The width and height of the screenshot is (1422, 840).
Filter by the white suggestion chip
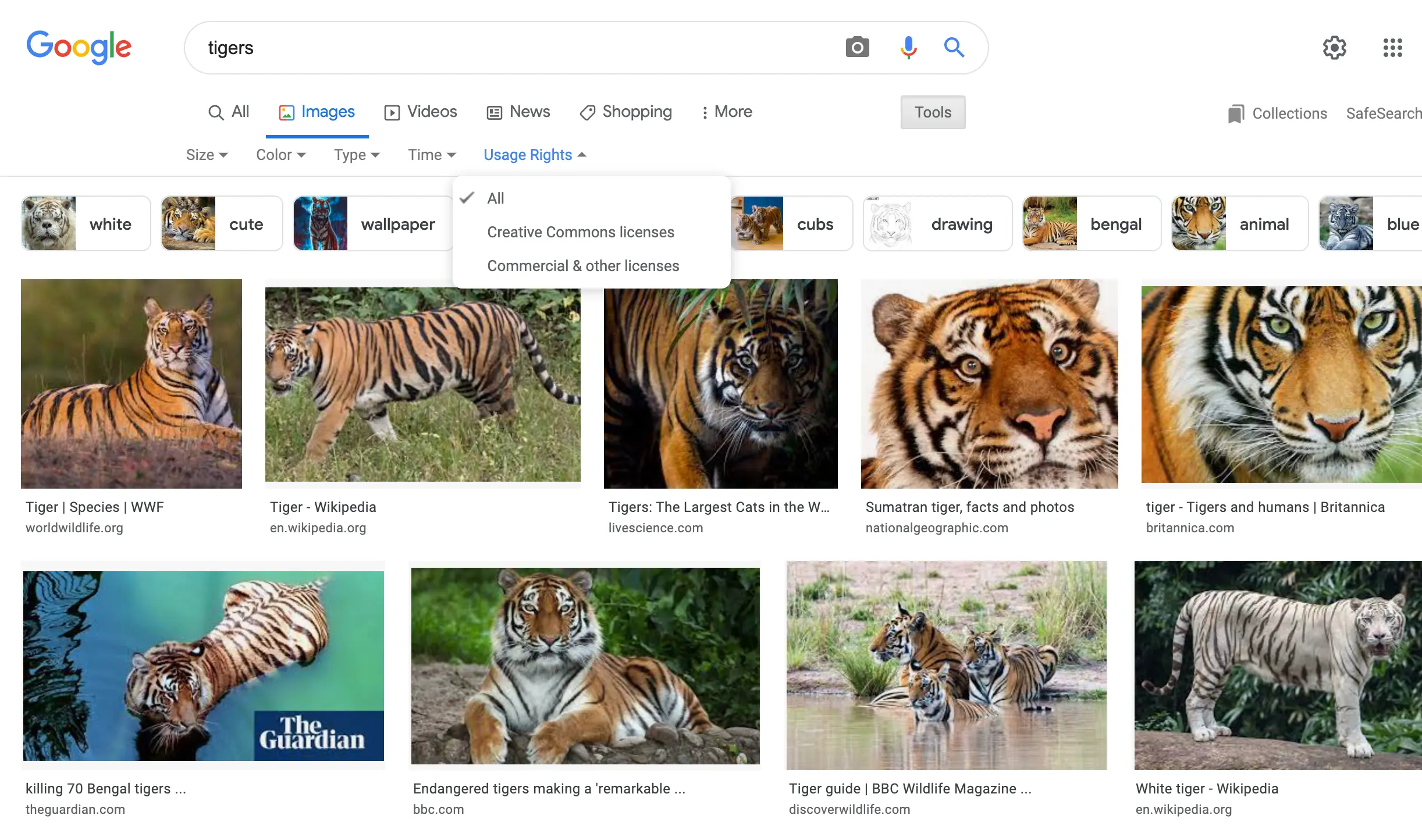[x=86, y=224]
